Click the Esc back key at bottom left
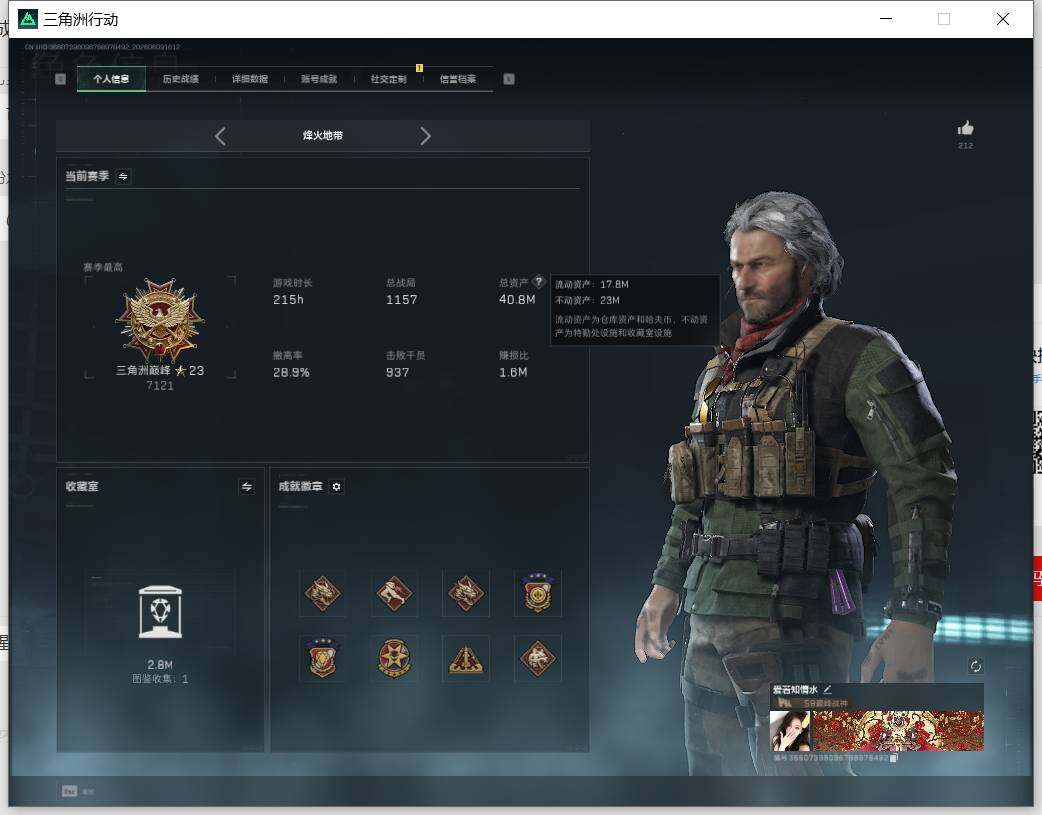This screenshot has height=815, width=1042. click(x=70, y=791)
